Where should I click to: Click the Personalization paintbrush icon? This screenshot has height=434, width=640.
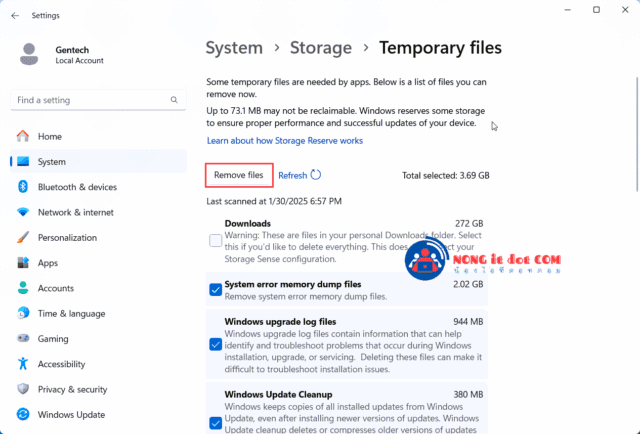[x=23, y=237]
